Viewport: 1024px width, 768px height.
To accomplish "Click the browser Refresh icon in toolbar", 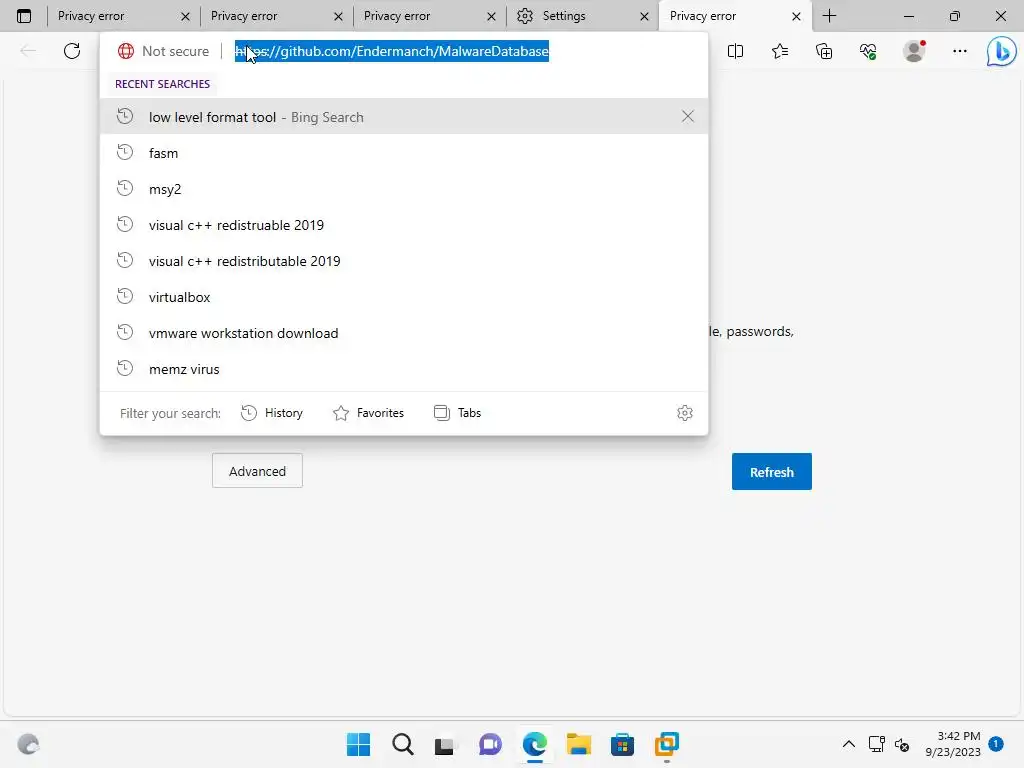I will click(x=72, y=51).
